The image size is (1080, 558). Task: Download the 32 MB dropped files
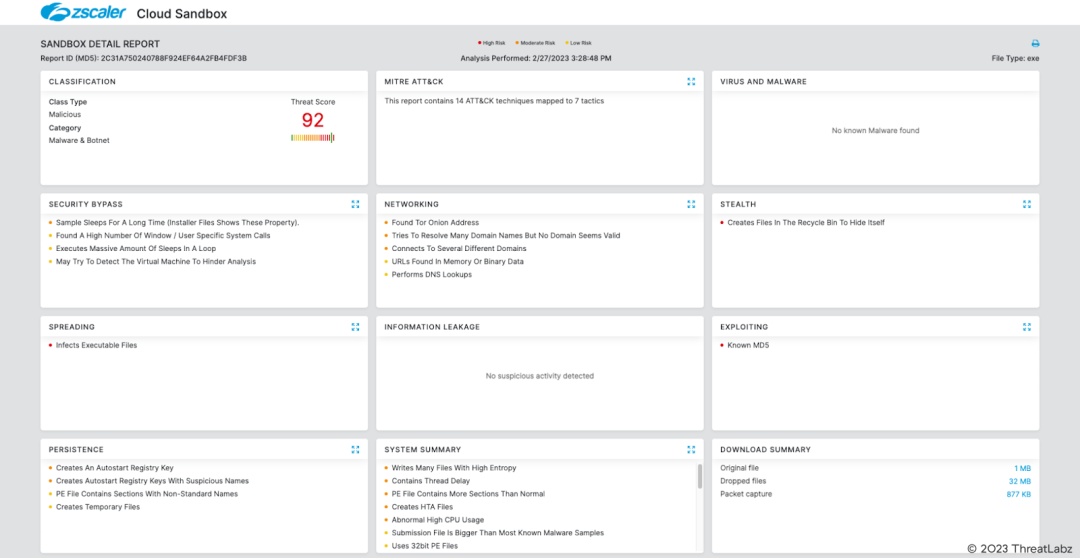[x=1019, y=481]
